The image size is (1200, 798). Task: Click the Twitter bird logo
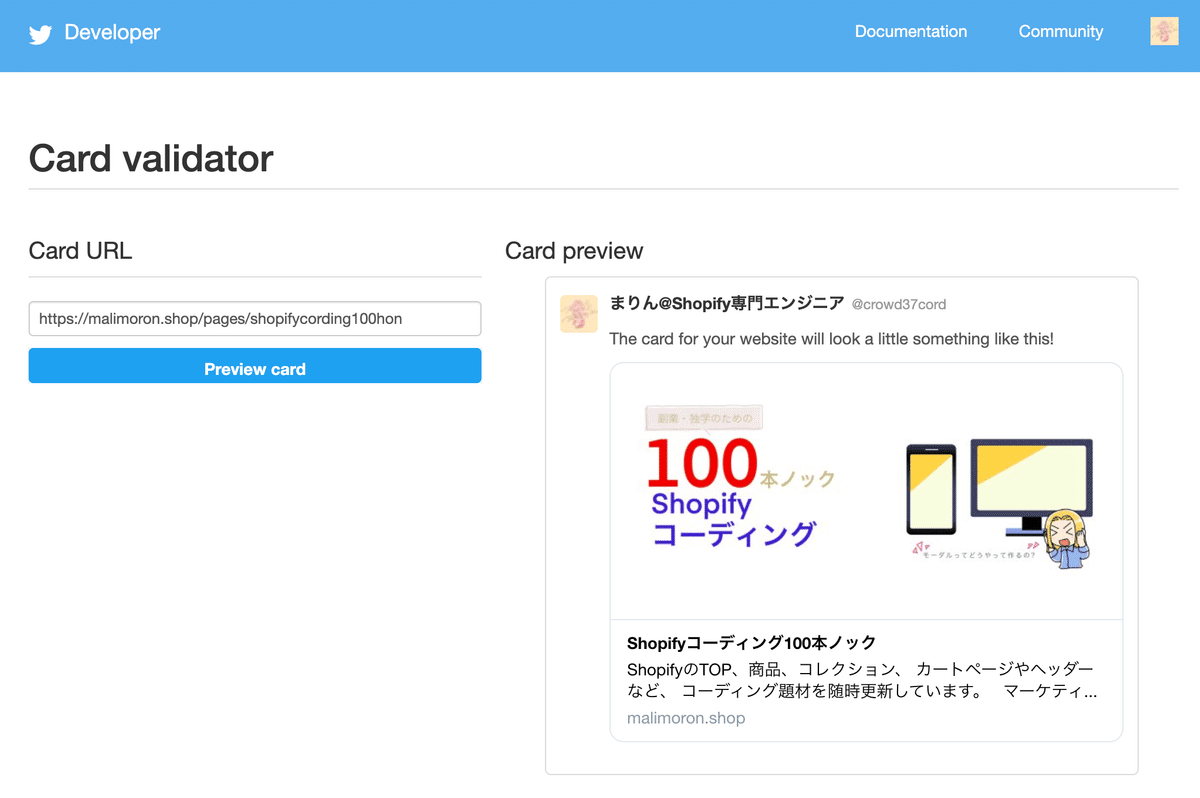(40, 35)
